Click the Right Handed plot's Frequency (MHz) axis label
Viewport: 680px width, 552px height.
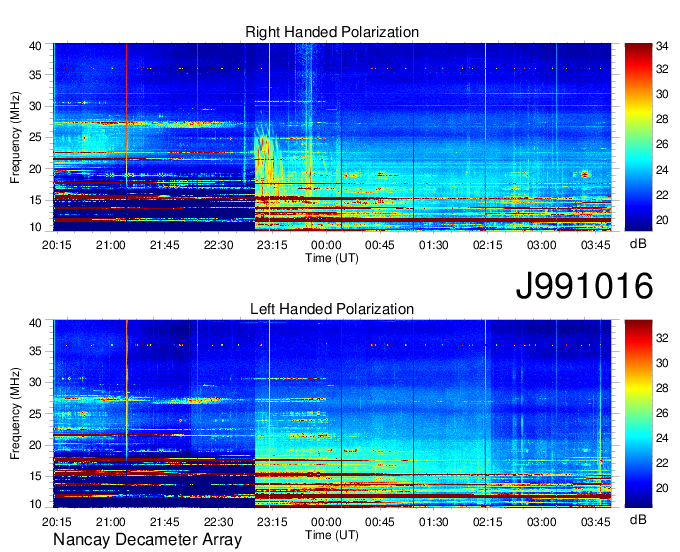click(x=15, y=137)
